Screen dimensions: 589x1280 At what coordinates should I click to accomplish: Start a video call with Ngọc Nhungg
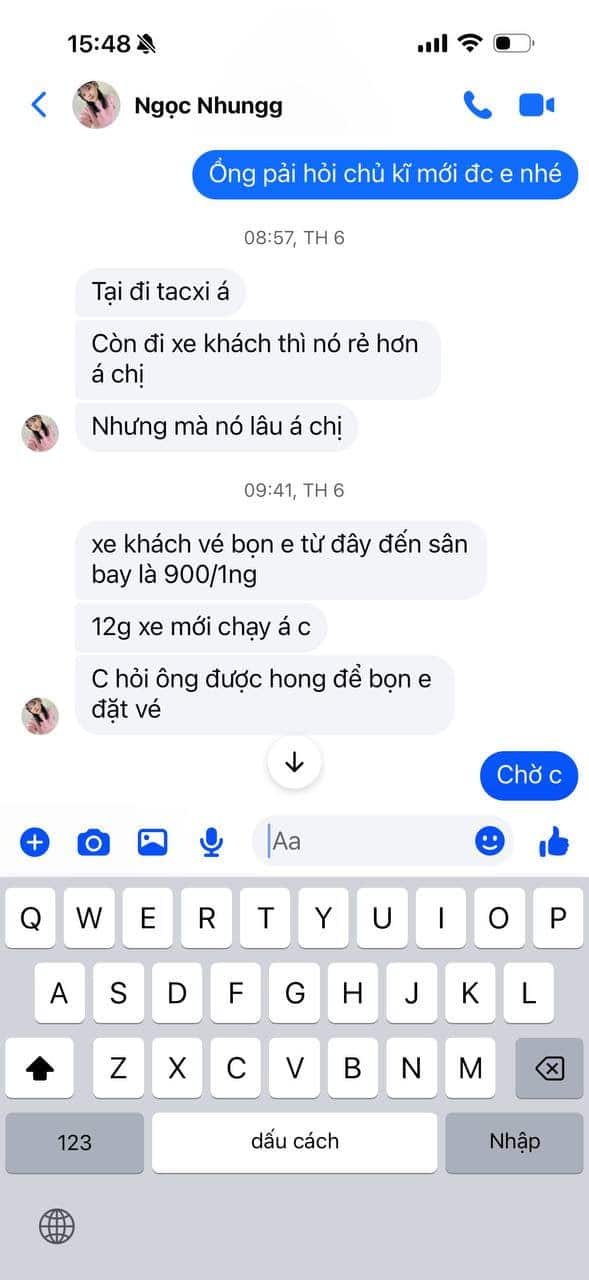[537, 105]
